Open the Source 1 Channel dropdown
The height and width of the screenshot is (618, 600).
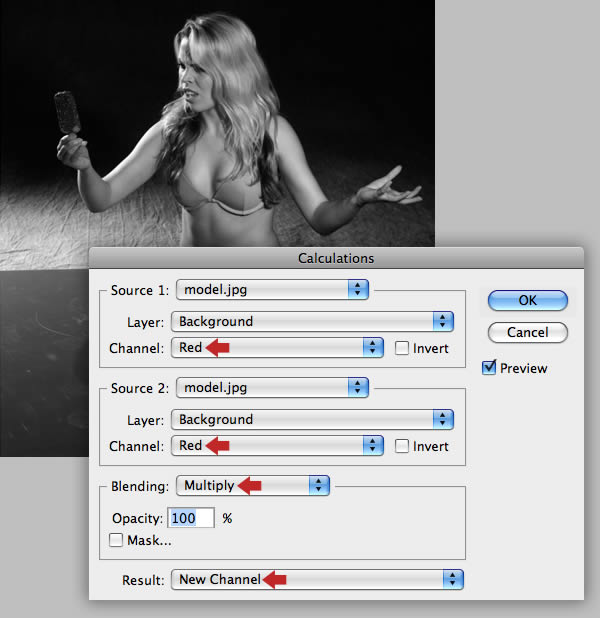[277, 347]
